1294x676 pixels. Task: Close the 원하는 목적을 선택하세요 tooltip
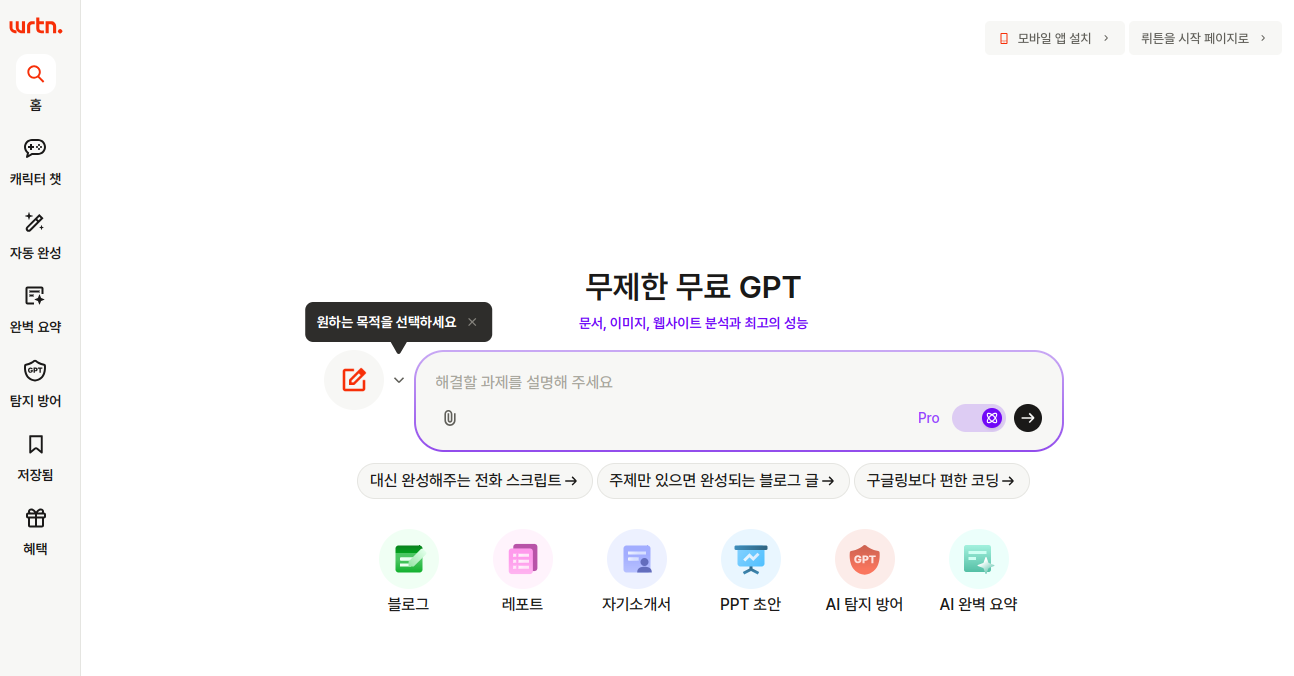coord(472,322)
